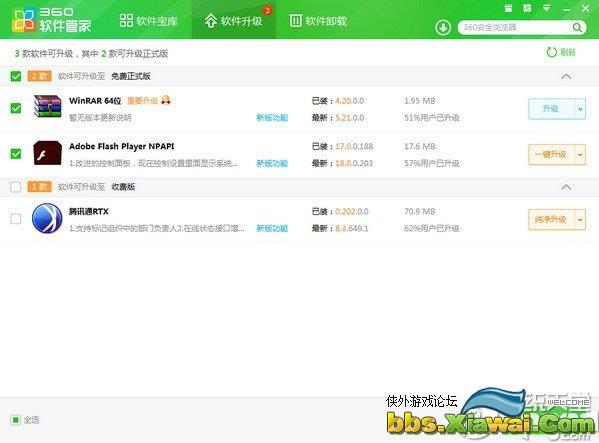
Task: Uncheck the WinRAR 64位 checkbox
Action: (16, 108)
